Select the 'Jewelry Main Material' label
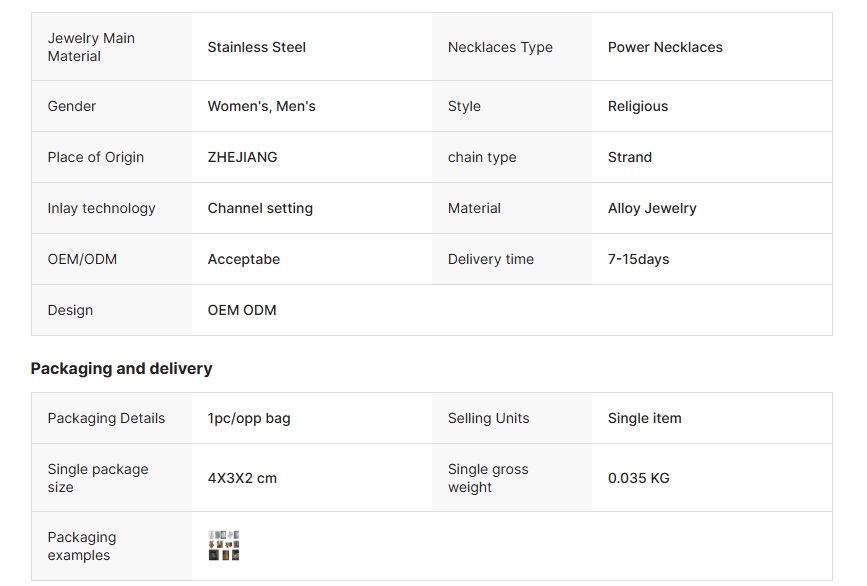This screenshot has height=586, width=867. pos(91,47)
